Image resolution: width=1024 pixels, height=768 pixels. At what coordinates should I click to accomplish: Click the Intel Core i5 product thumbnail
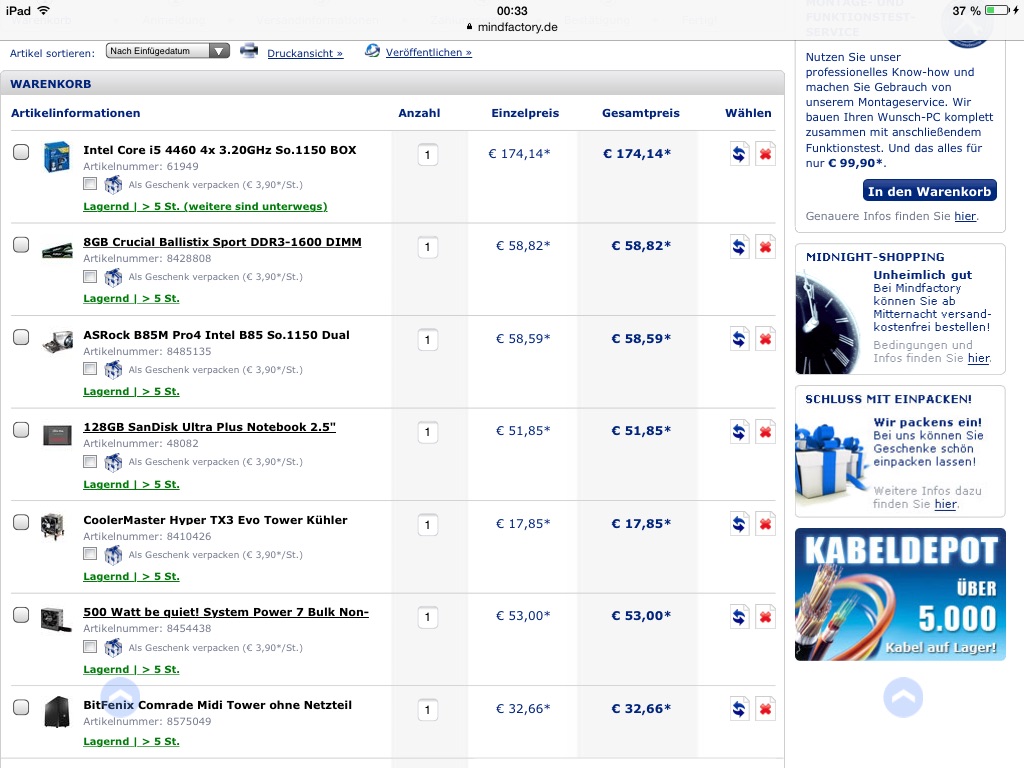[x=56, y=157]
